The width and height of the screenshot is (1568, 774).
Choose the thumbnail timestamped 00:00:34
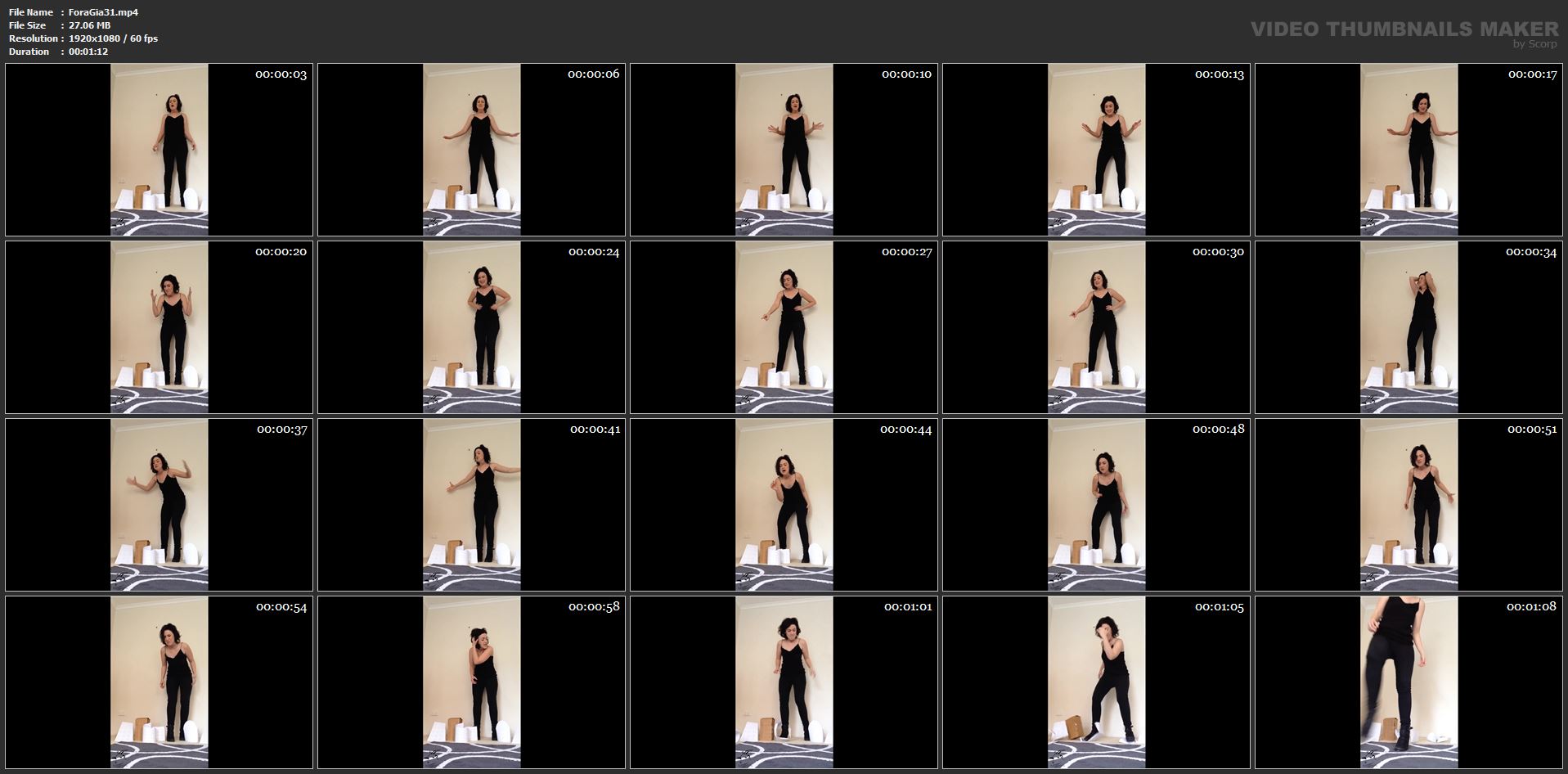[x=1409, y=327]
